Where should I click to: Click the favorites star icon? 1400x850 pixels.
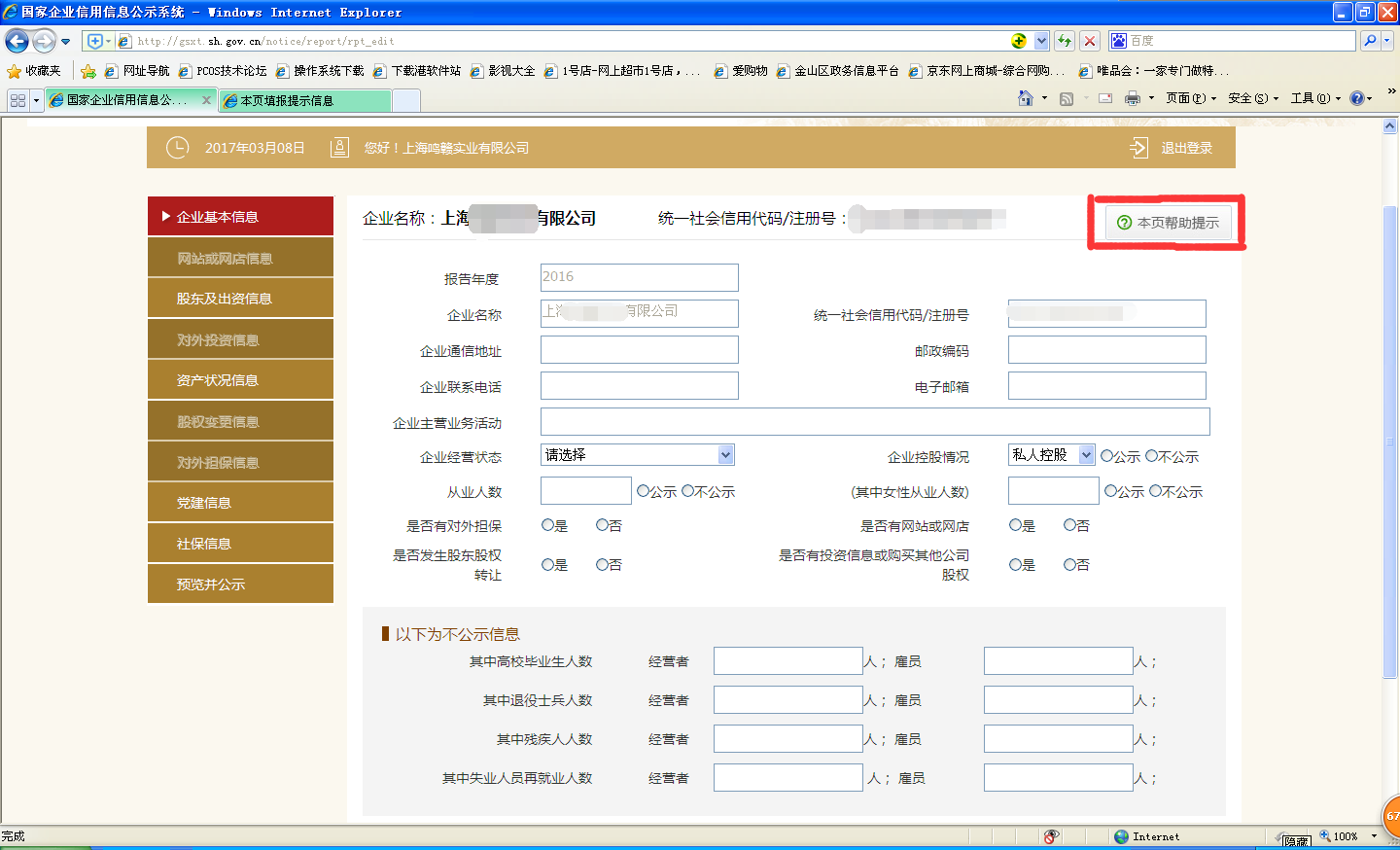click(14, 71)
